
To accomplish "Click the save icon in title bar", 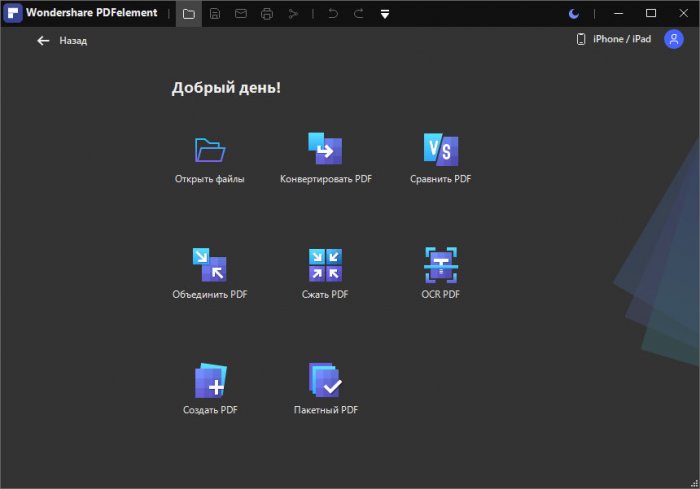I will pos(215,14).
